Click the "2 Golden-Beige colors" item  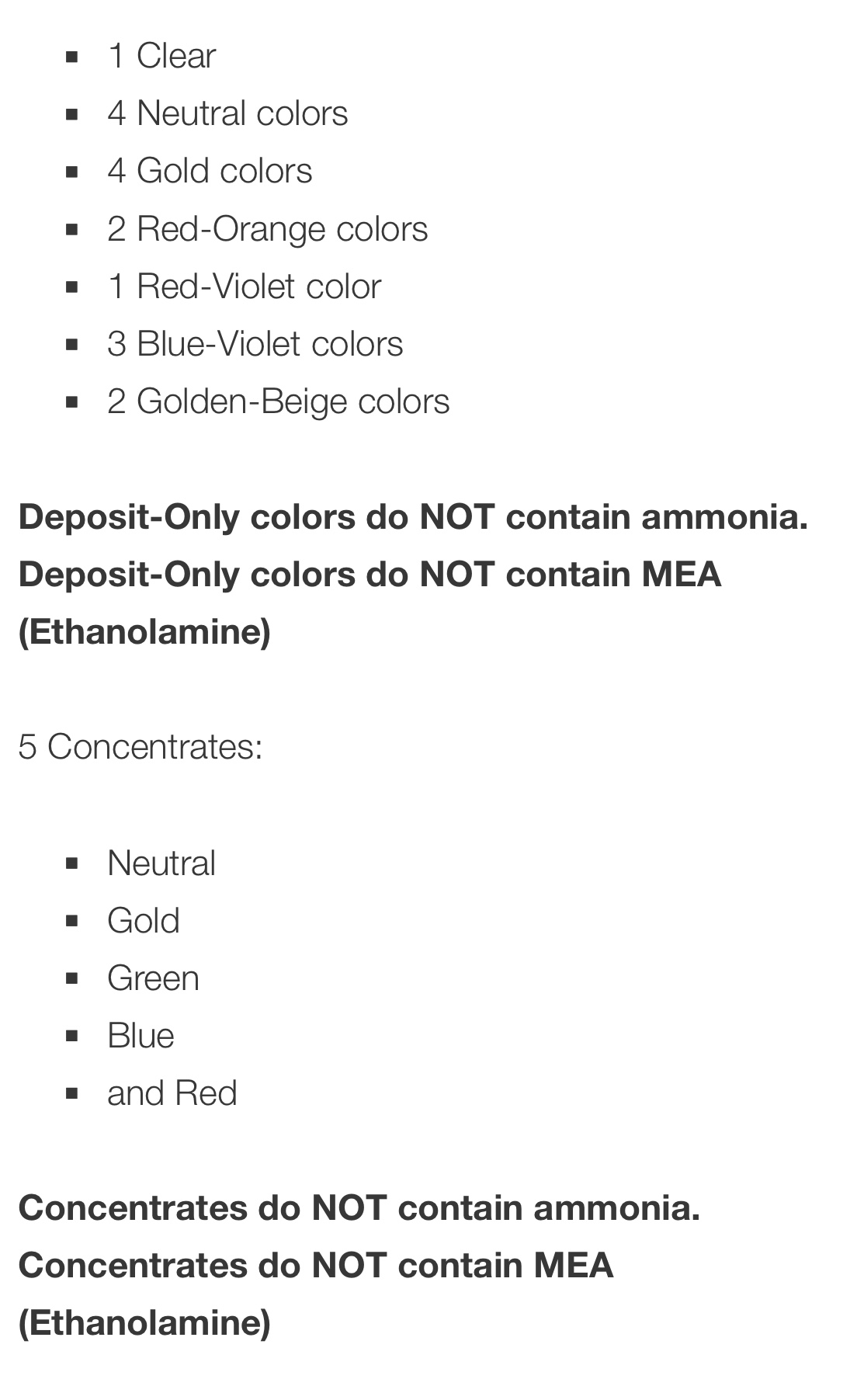pyautogui.click(x=278, y=401)
